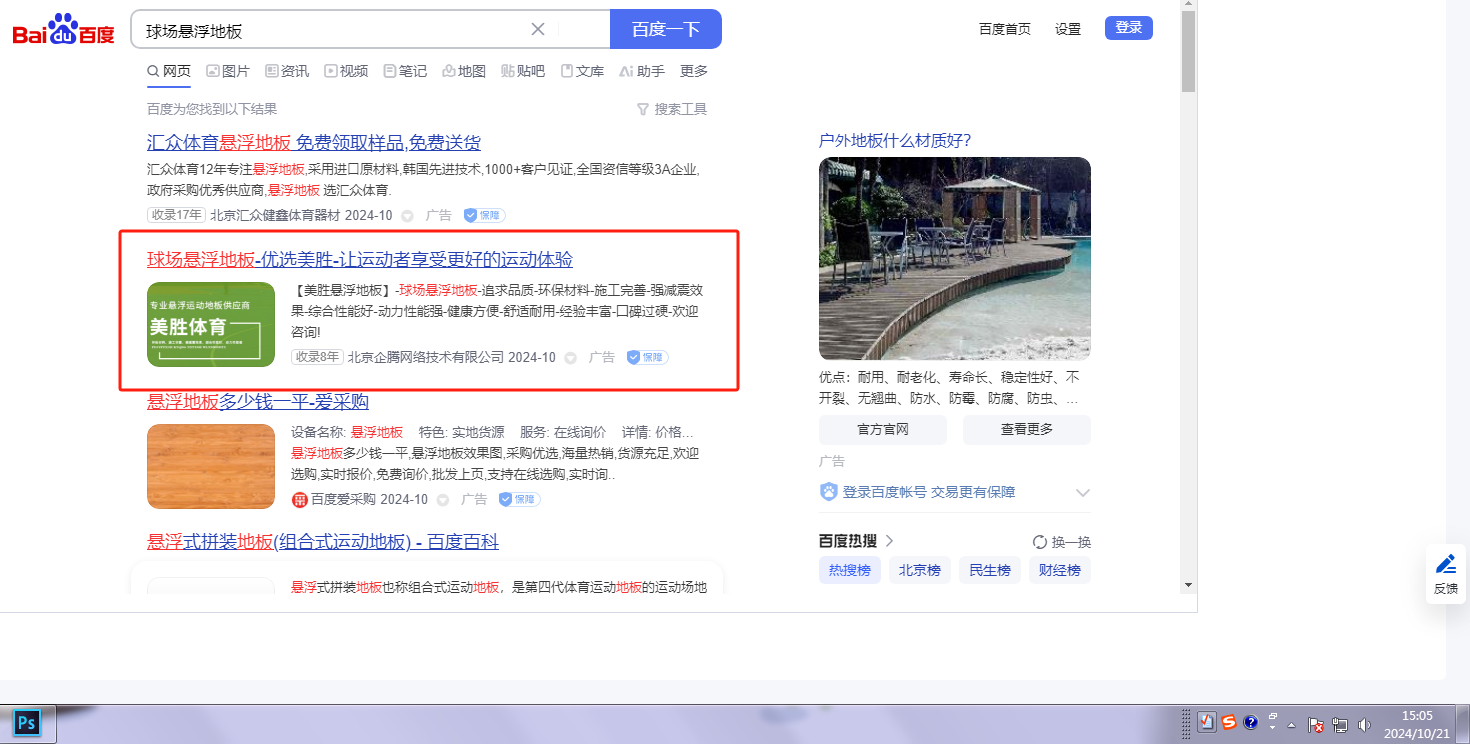Switch to the 资讯 tab
This screenshot has width=1470, height=744.
click(x=287, y=71)
